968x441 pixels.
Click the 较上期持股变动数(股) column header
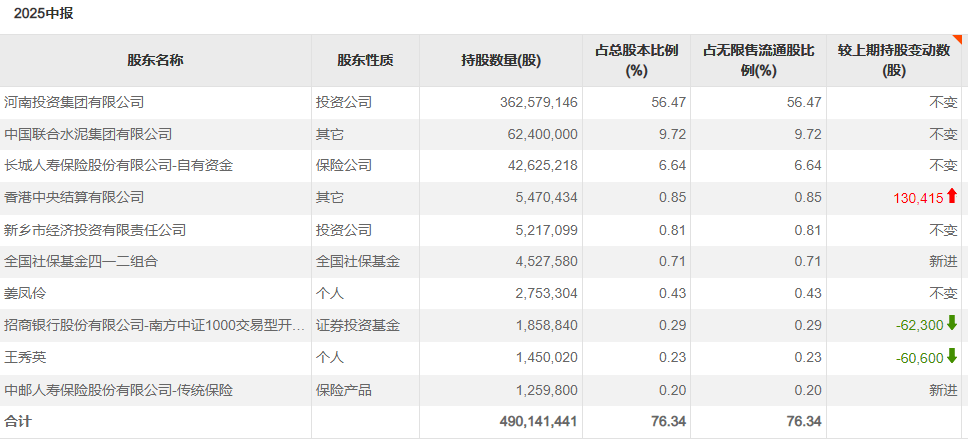(894, 61)
